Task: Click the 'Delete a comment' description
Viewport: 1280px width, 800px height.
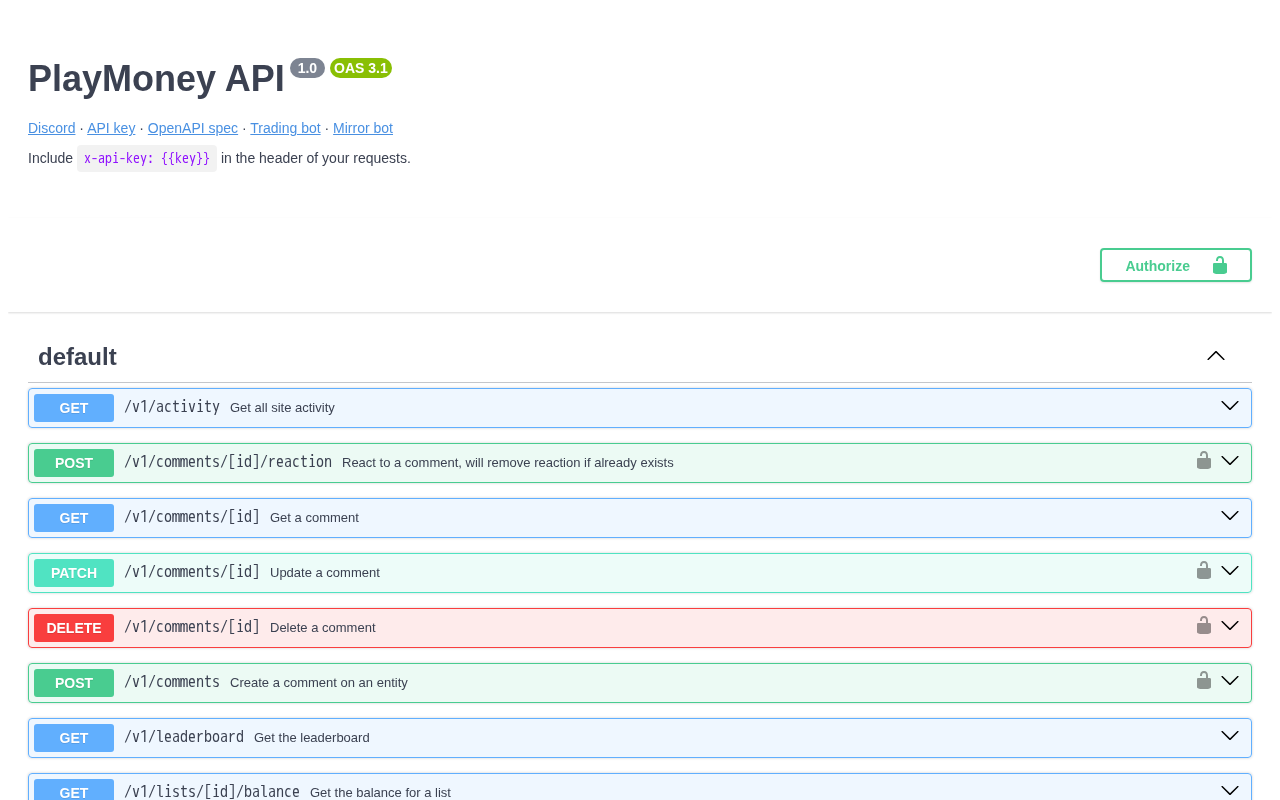Action: (x=323, y=628)
